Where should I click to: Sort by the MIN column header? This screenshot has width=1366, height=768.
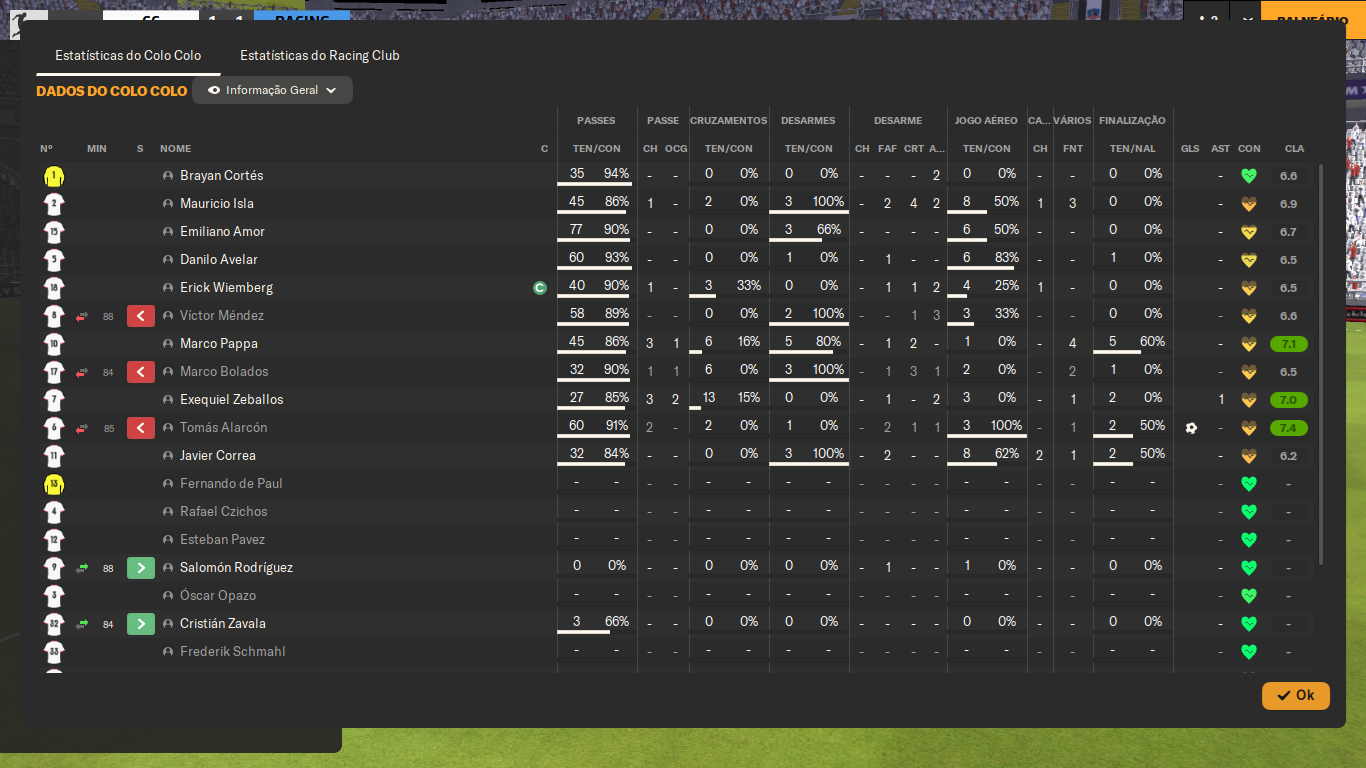[x=97, y=149]
